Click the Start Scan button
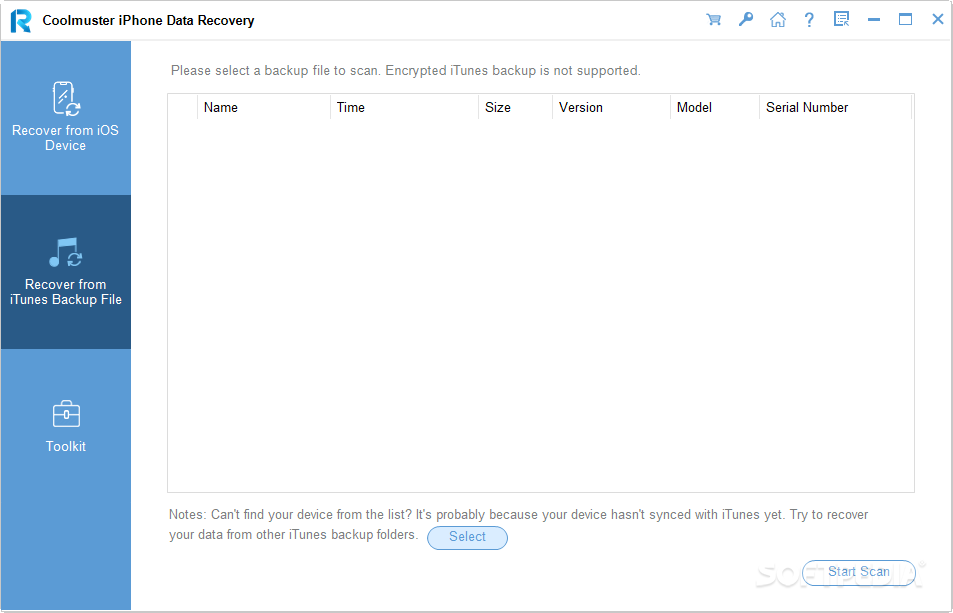Image resolution: width=953 pixels, height=613 pixels. pos(858,572)
